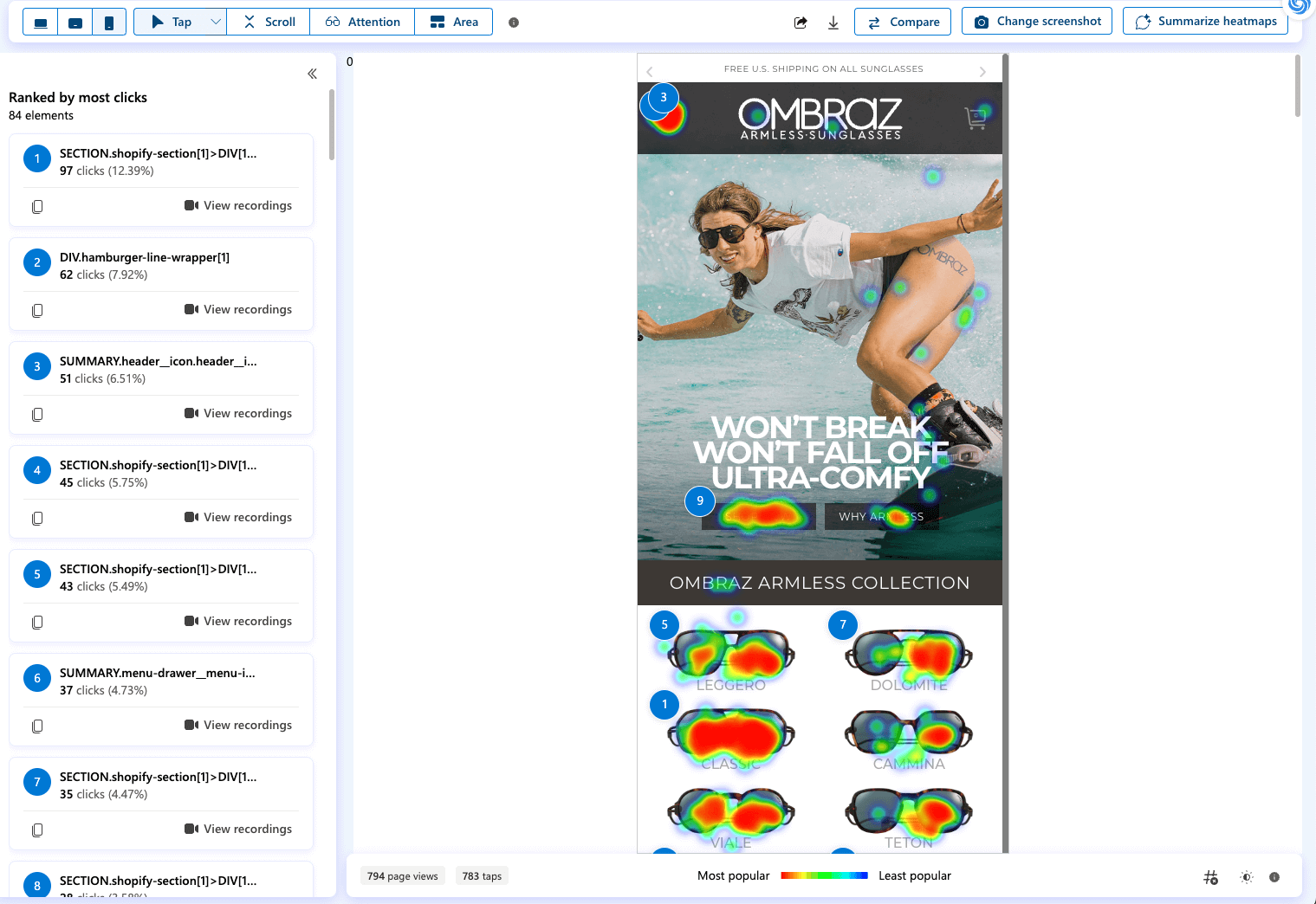The width and height of the screenshot is (1316, 904).
Task: Switch to desktop (PC) device view
Action: [41, 23]
